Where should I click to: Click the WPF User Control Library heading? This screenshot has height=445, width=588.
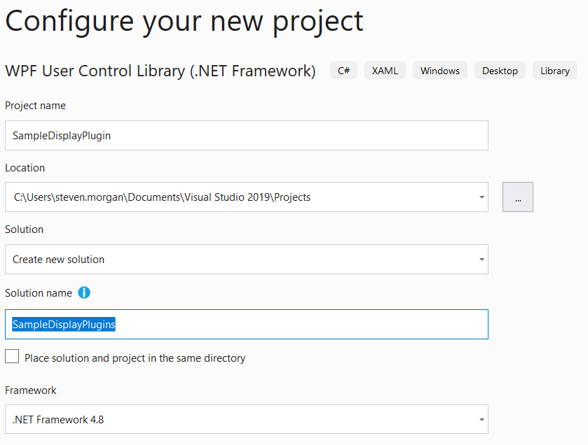[160, 71]
